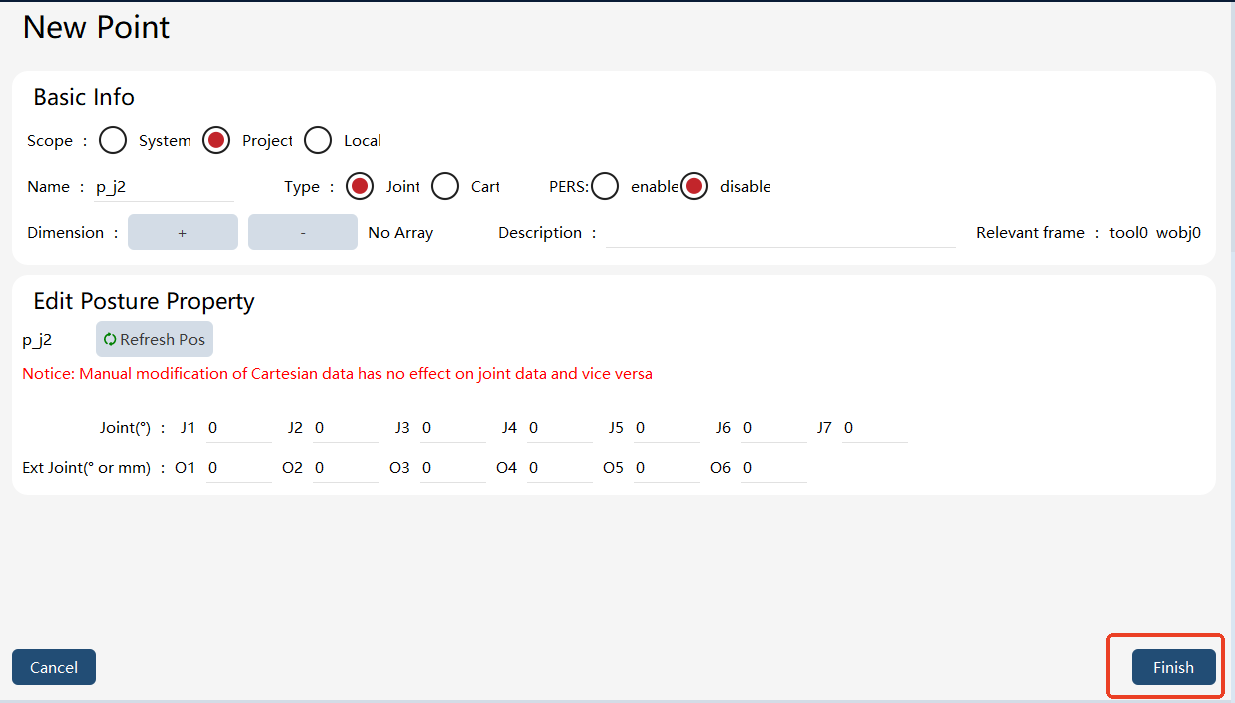The image size is (1235, 703).
Task: Click the Name input field
Action: [164, 187]
